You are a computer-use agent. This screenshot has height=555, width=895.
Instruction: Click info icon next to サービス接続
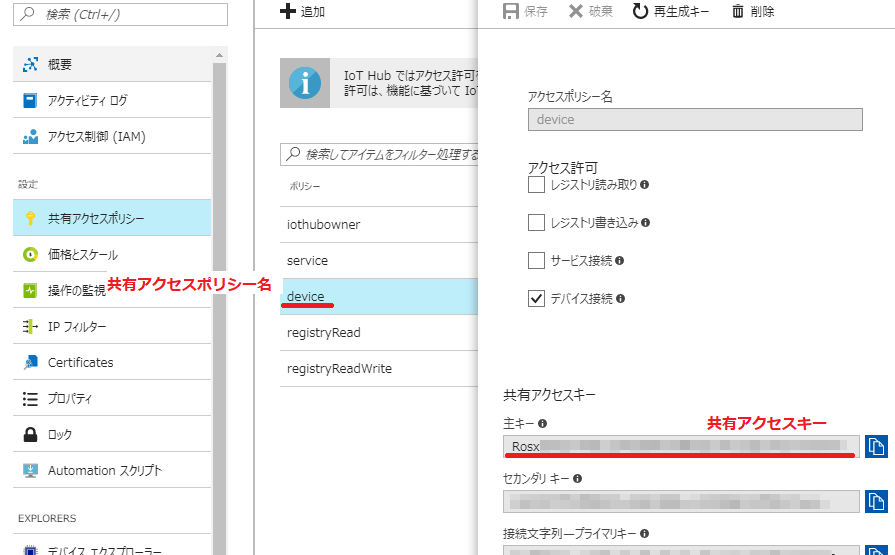(619, 261)
